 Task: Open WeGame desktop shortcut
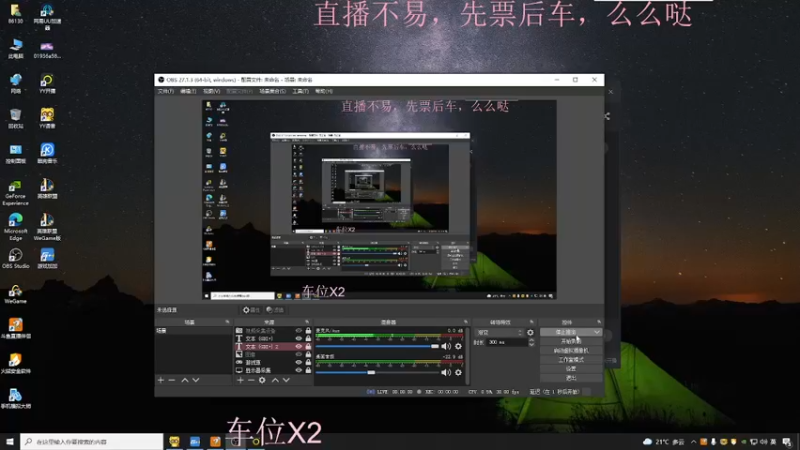pos(15,294)
